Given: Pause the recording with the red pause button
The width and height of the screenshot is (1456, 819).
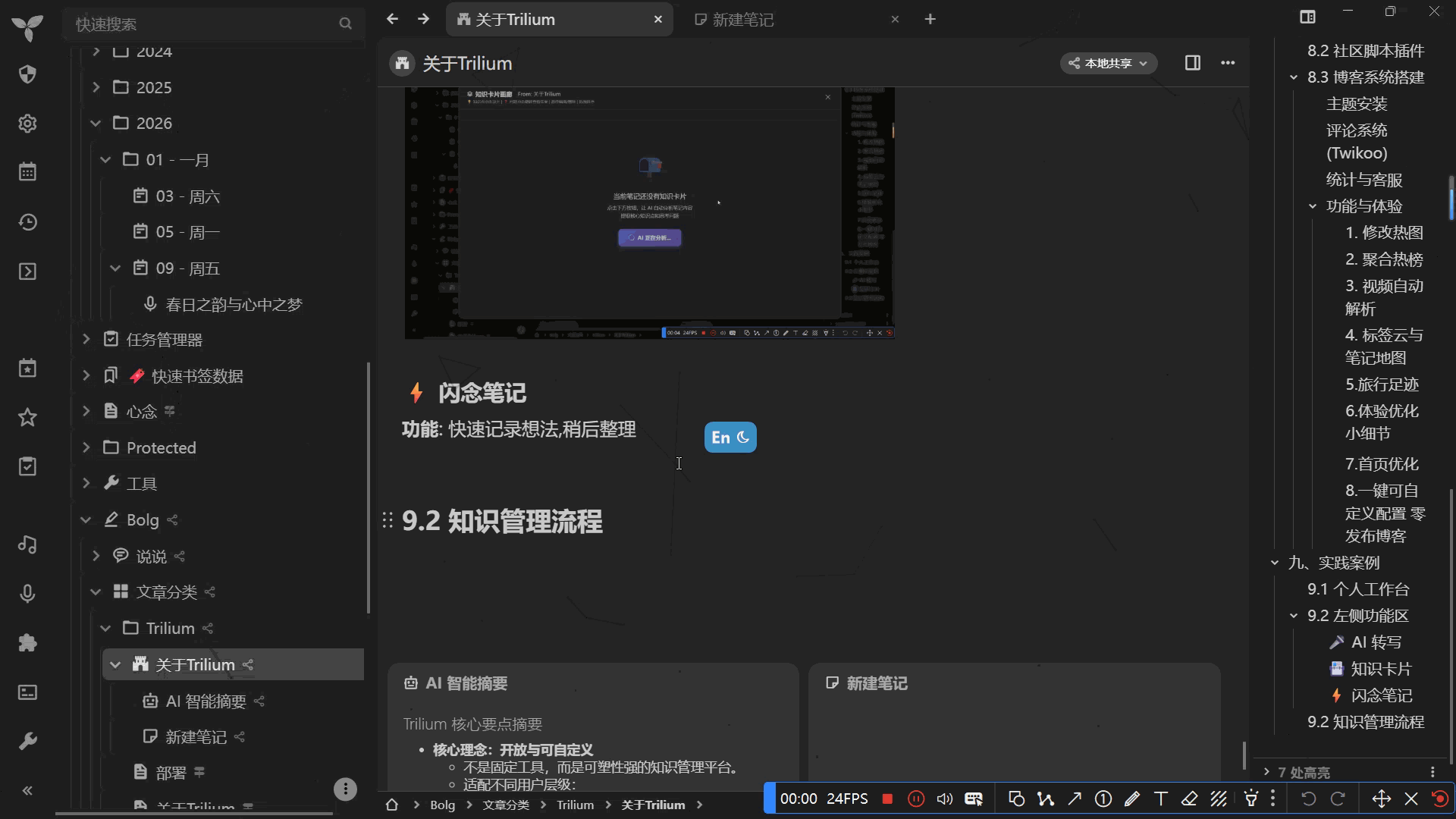Looking at the screenshot, I should tap(916, 799).
